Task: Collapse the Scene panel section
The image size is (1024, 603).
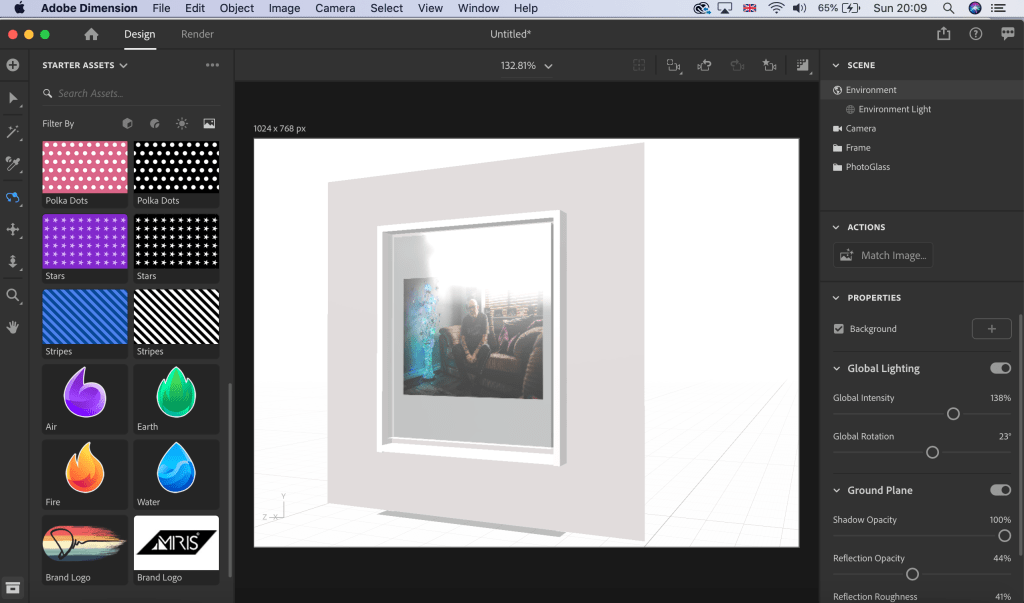Action: [836, 66]
